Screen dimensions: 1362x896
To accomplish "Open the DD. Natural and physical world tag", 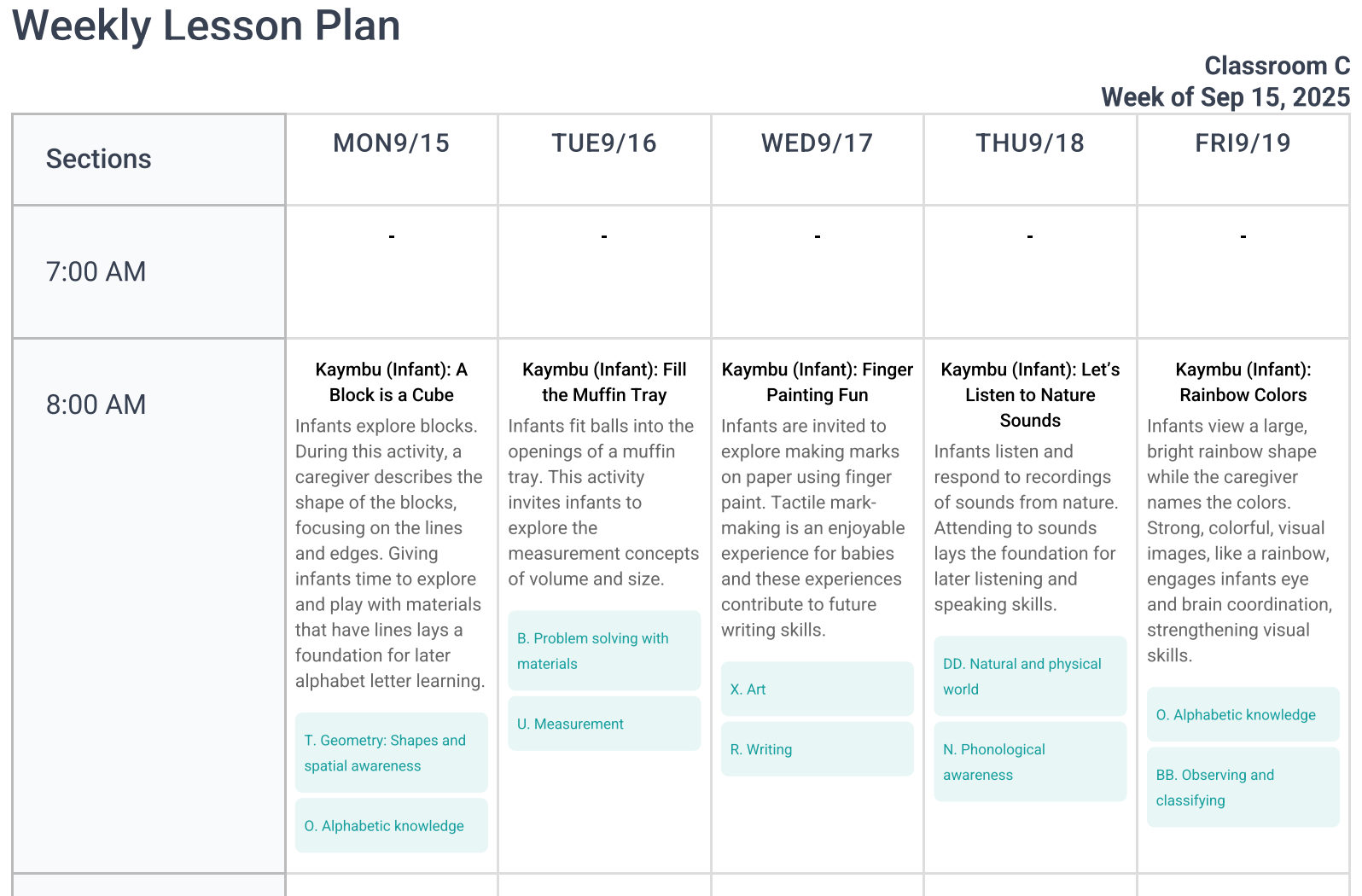I will [x=1030, y=676].
